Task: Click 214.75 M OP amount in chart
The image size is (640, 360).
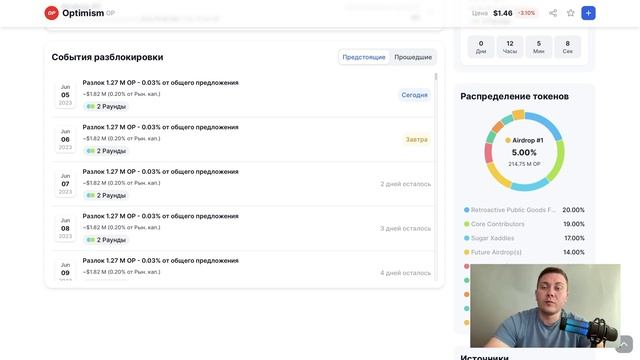Action: coord(524,164)
